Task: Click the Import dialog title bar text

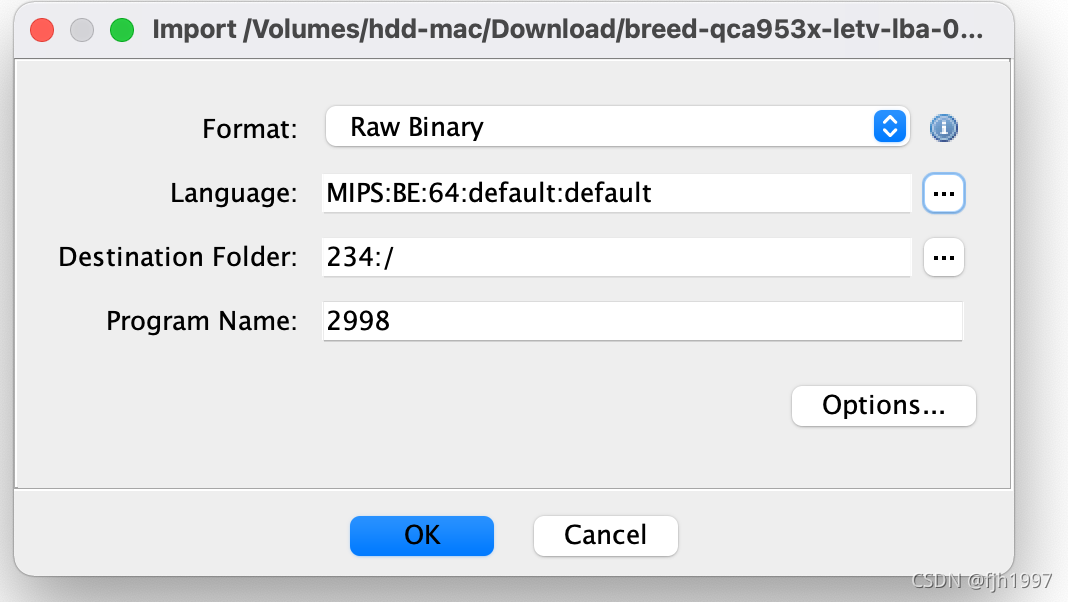Action: (567, 30)
